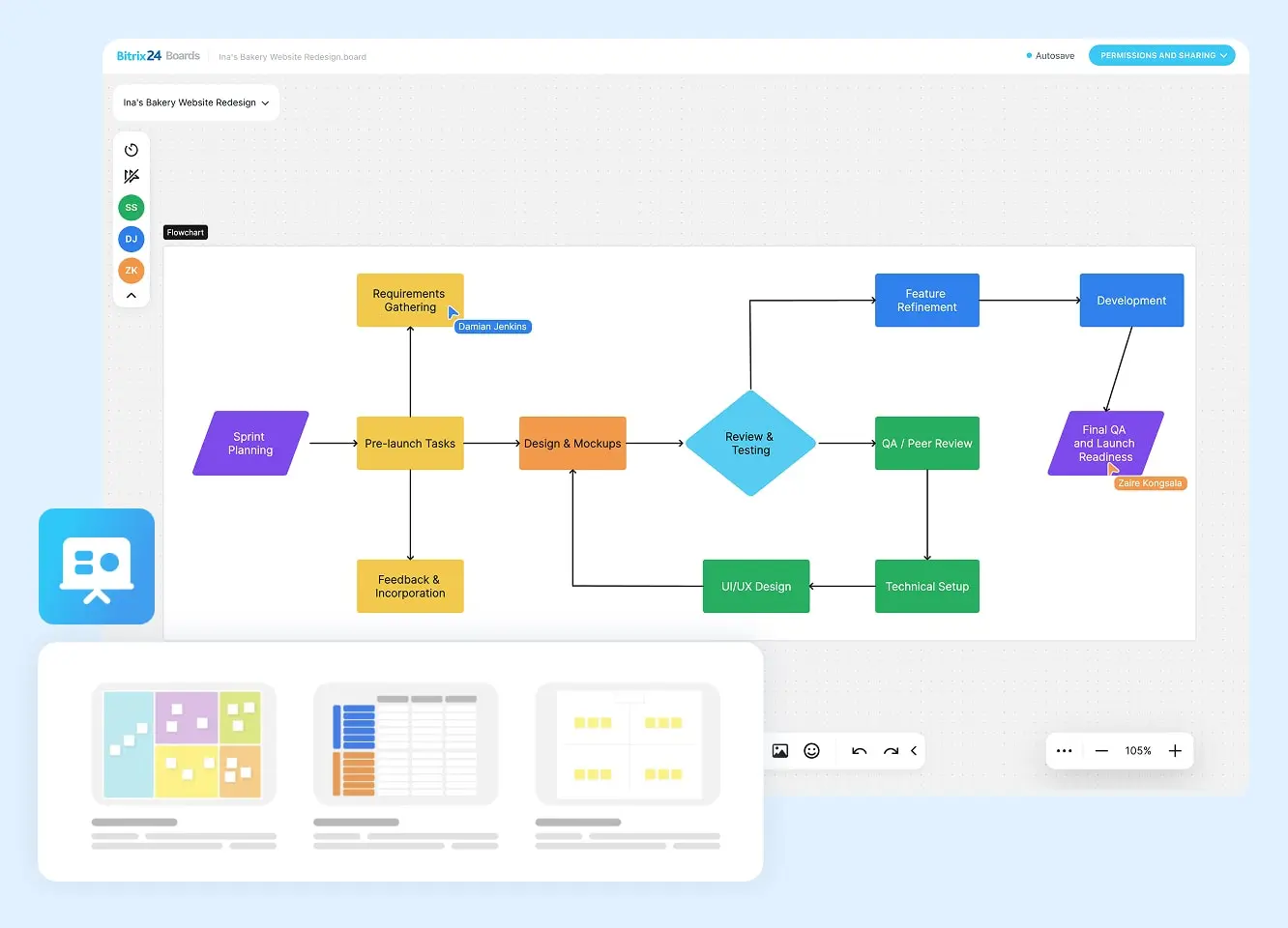Collapse the bottom toolbar with left chevron

914,751
